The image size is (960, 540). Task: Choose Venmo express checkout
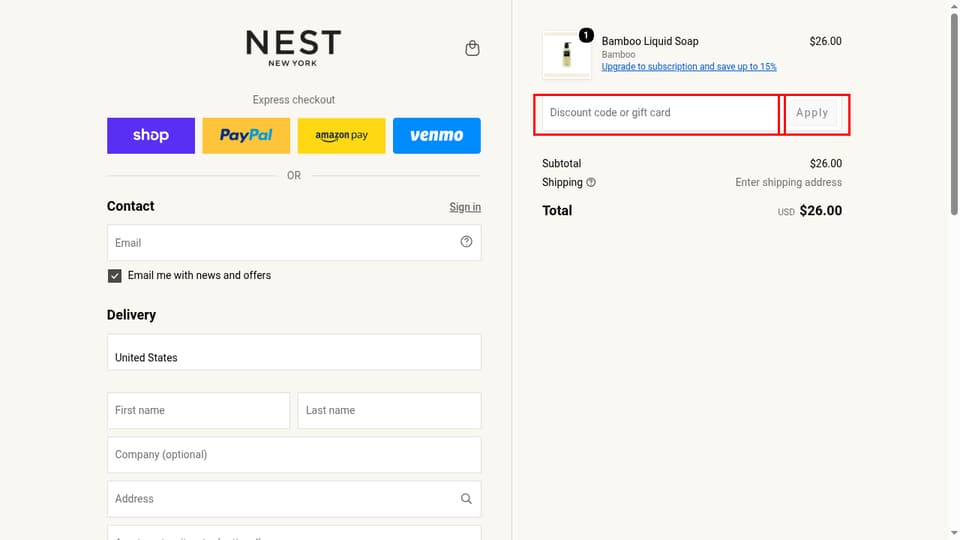[437, 135]
